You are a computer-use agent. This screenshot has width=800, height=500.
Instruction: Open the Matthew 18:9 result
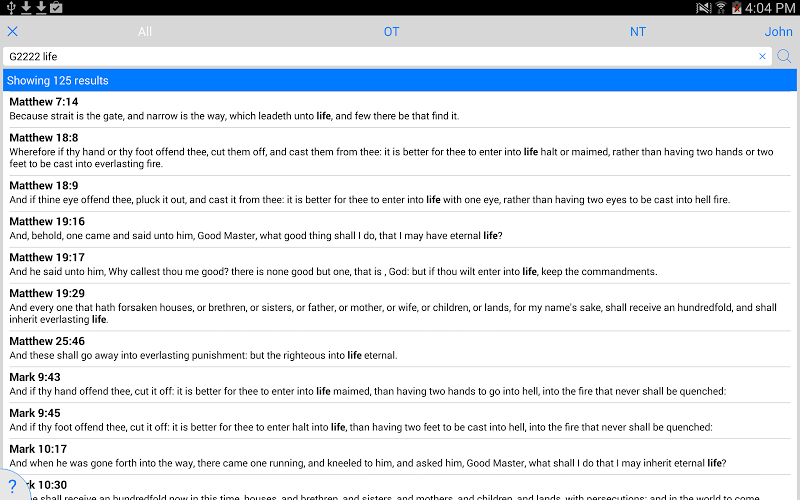399,193
